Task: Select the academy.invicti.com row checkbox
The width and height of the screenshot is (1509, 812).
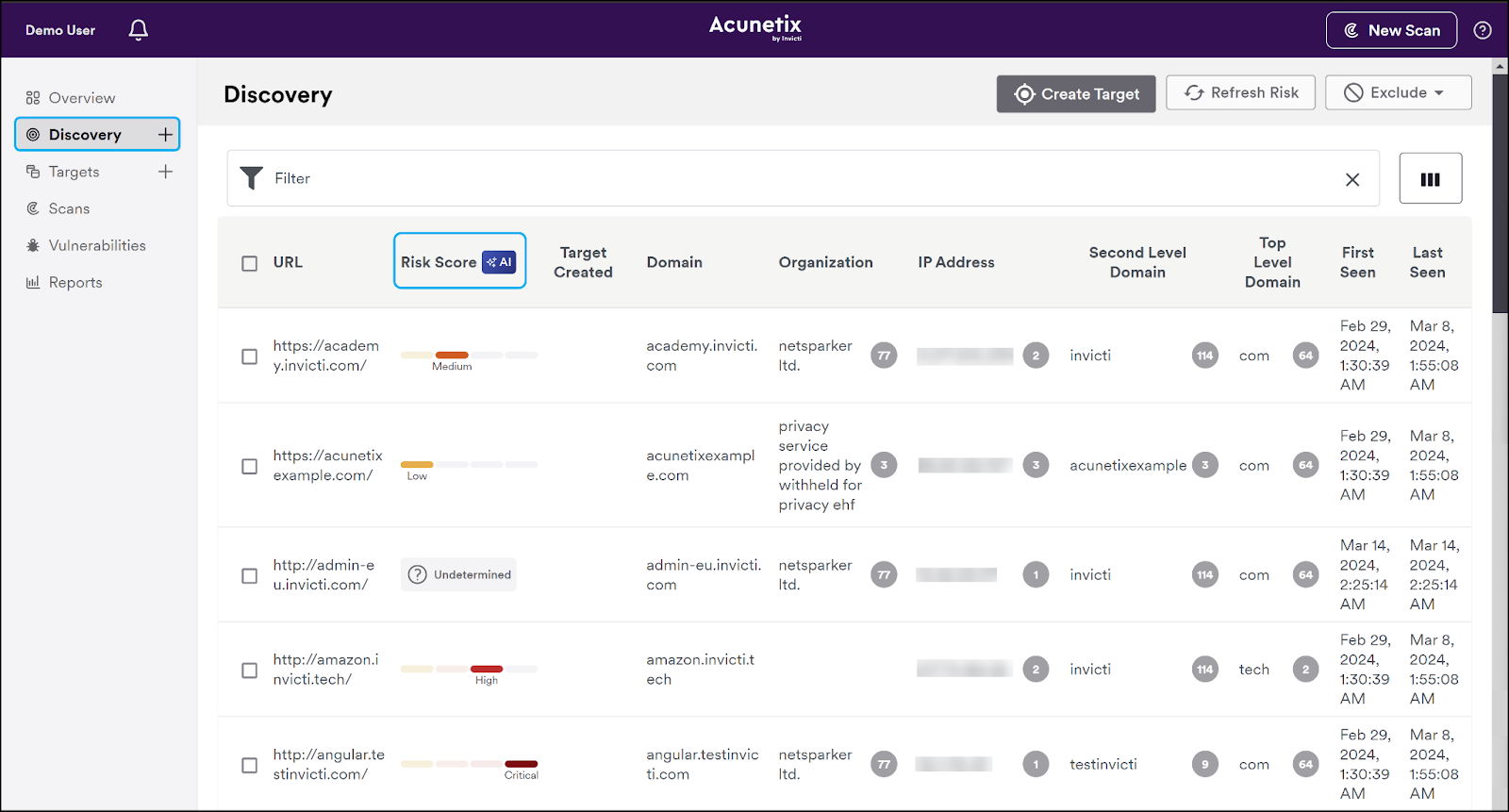Action: (x=249, y=356)
